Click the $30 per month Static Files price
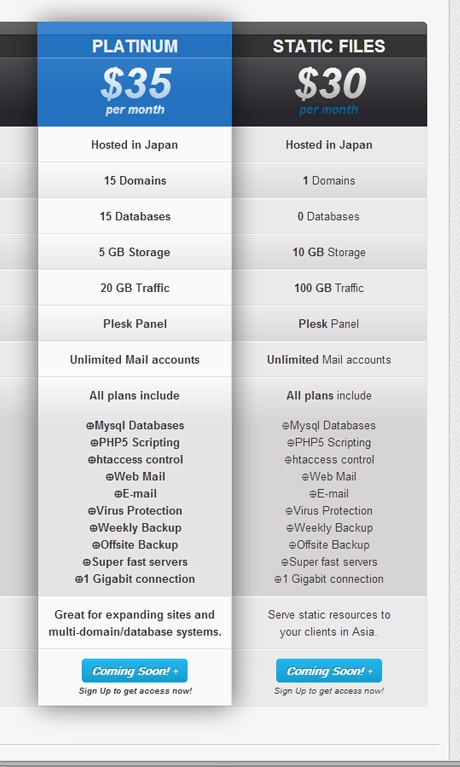 [330, 91]
